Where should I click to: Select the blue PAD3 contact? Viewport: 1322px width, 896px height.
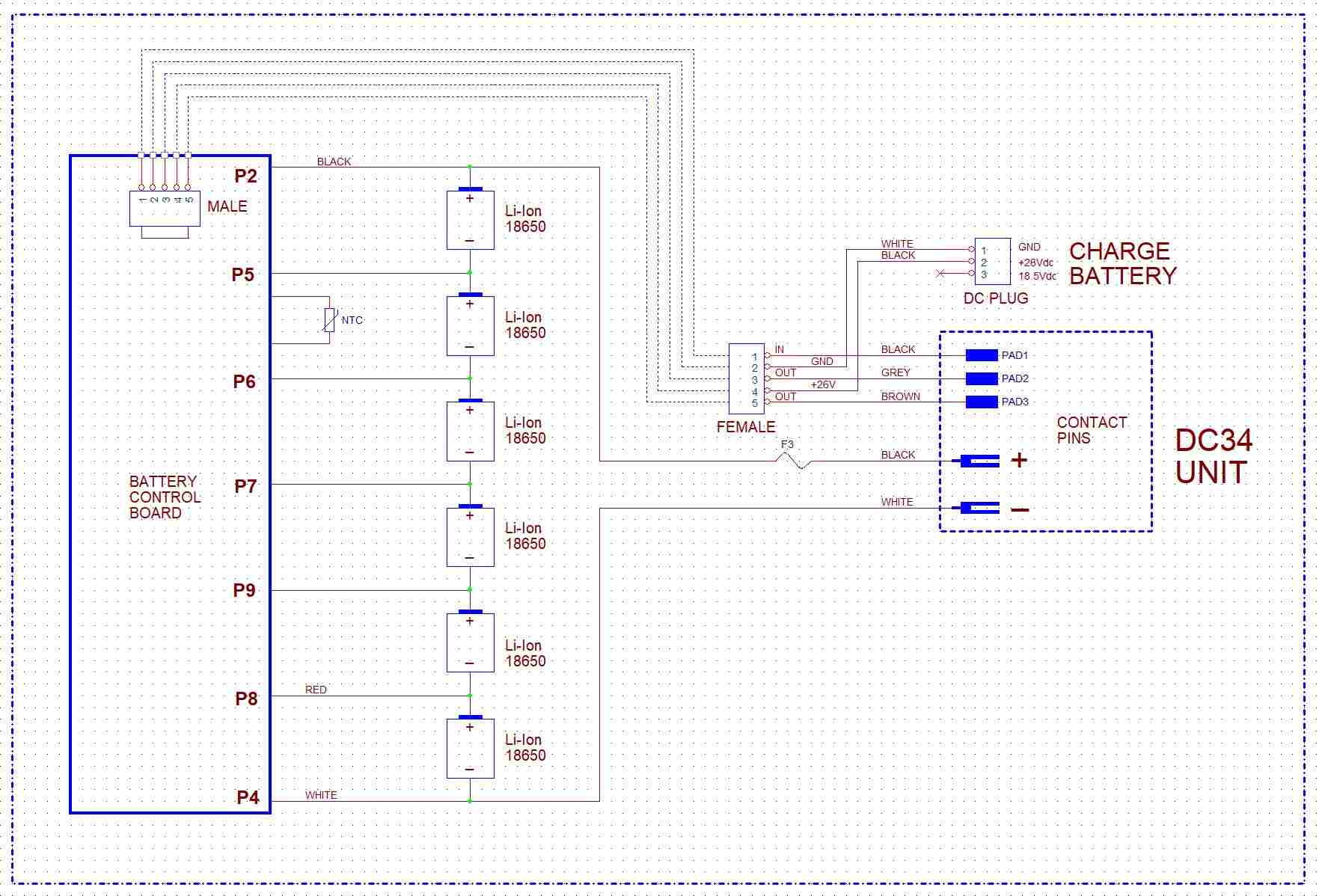[x=982, y=402]
